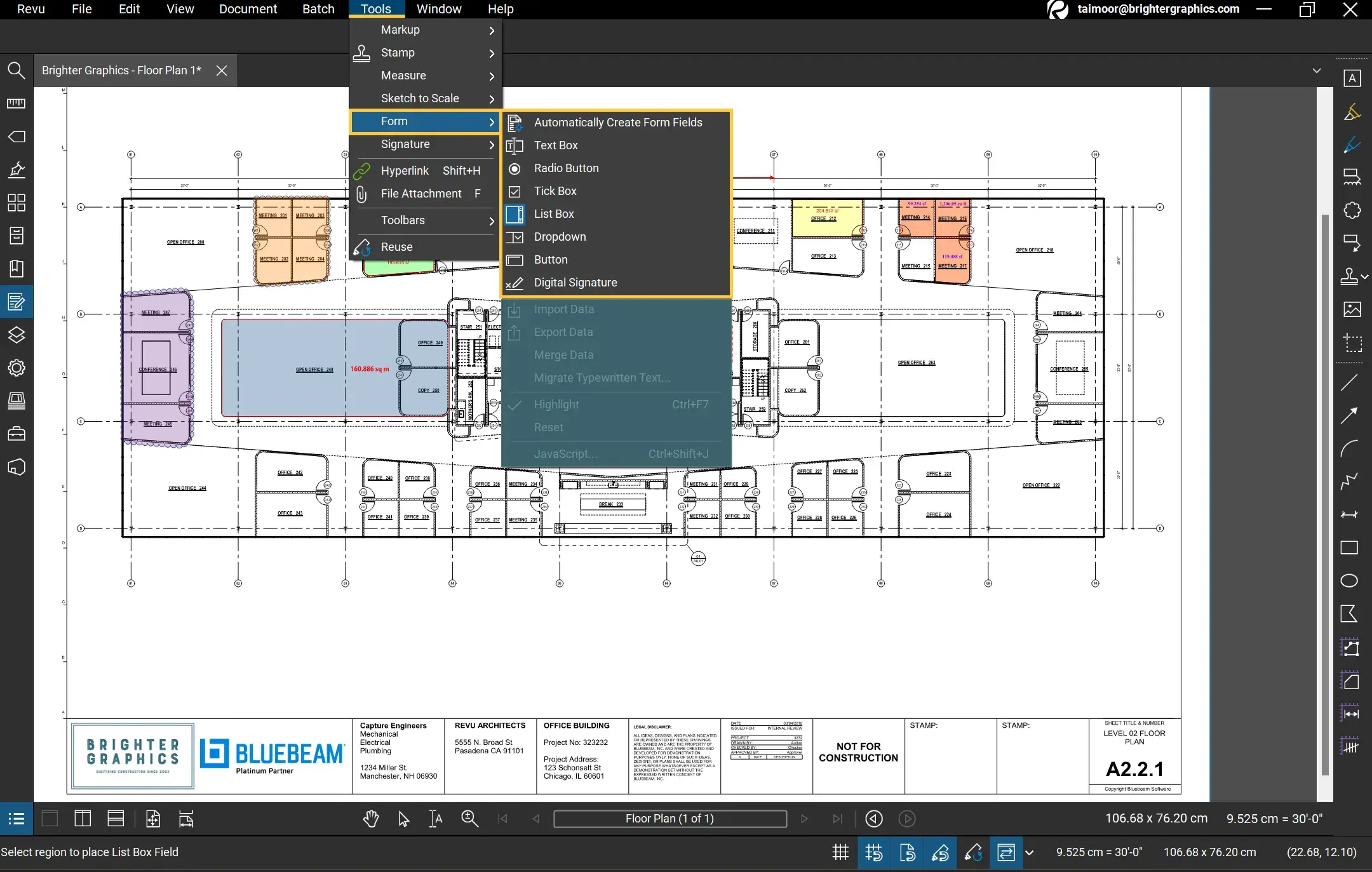Go to previous view button
This screenshot has height=872, width=1372.
point(874,819)
